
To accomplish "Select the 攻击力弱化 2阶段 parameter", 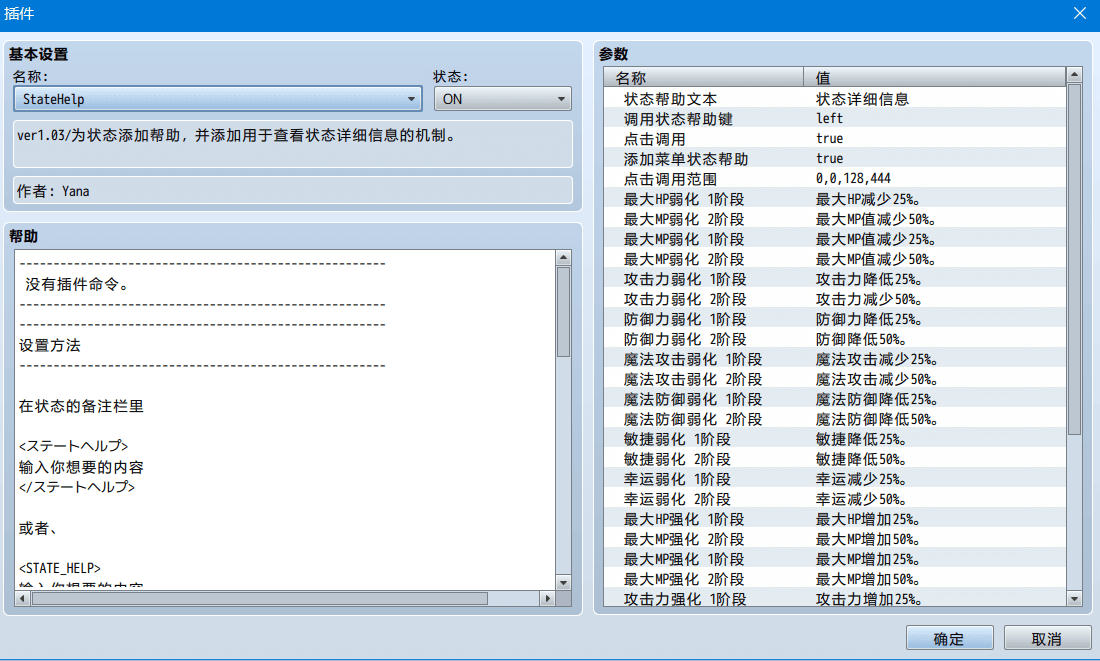I will pos(834,299).
